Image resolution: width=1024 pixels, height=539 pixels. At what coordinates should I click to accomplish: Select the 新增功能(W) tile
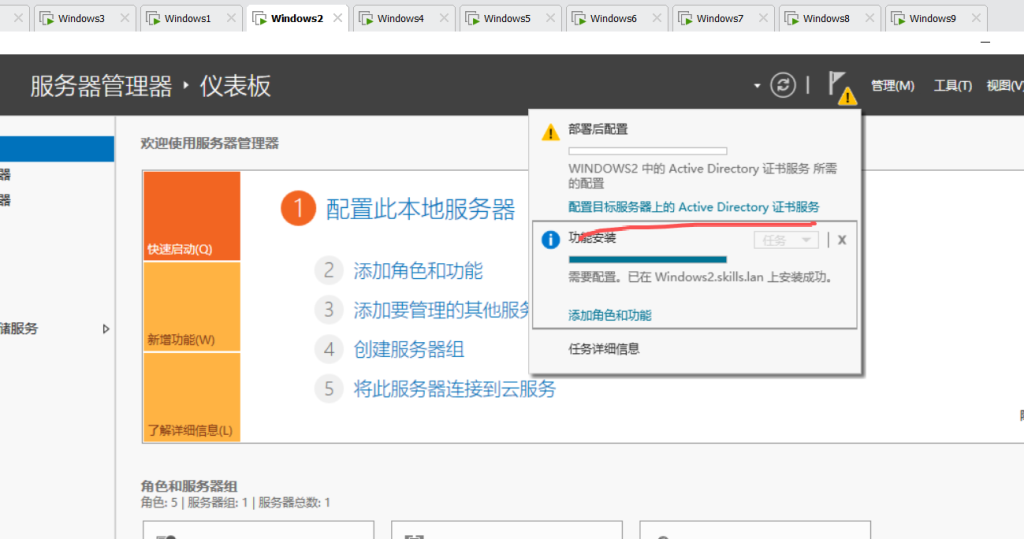(191, 307)
